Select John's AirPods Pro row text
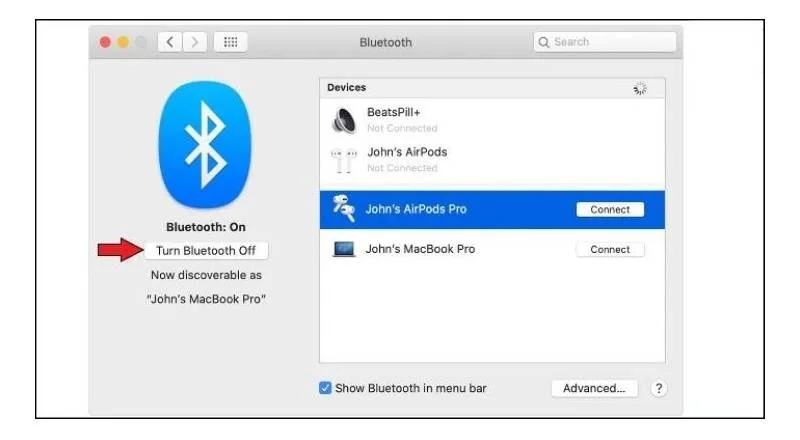The width and height of the screenshot is (800, 440). tap(416, 209)
